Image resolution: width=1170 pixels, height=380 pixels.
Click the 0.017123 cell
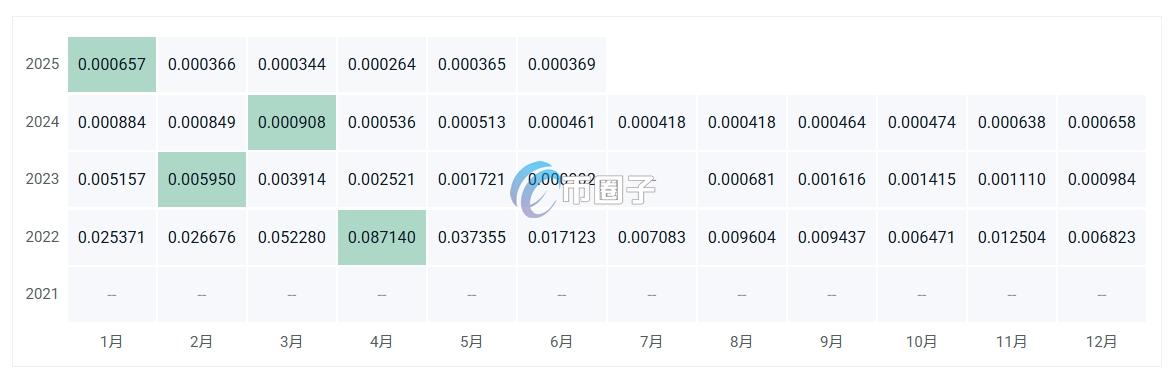(562, 237)
